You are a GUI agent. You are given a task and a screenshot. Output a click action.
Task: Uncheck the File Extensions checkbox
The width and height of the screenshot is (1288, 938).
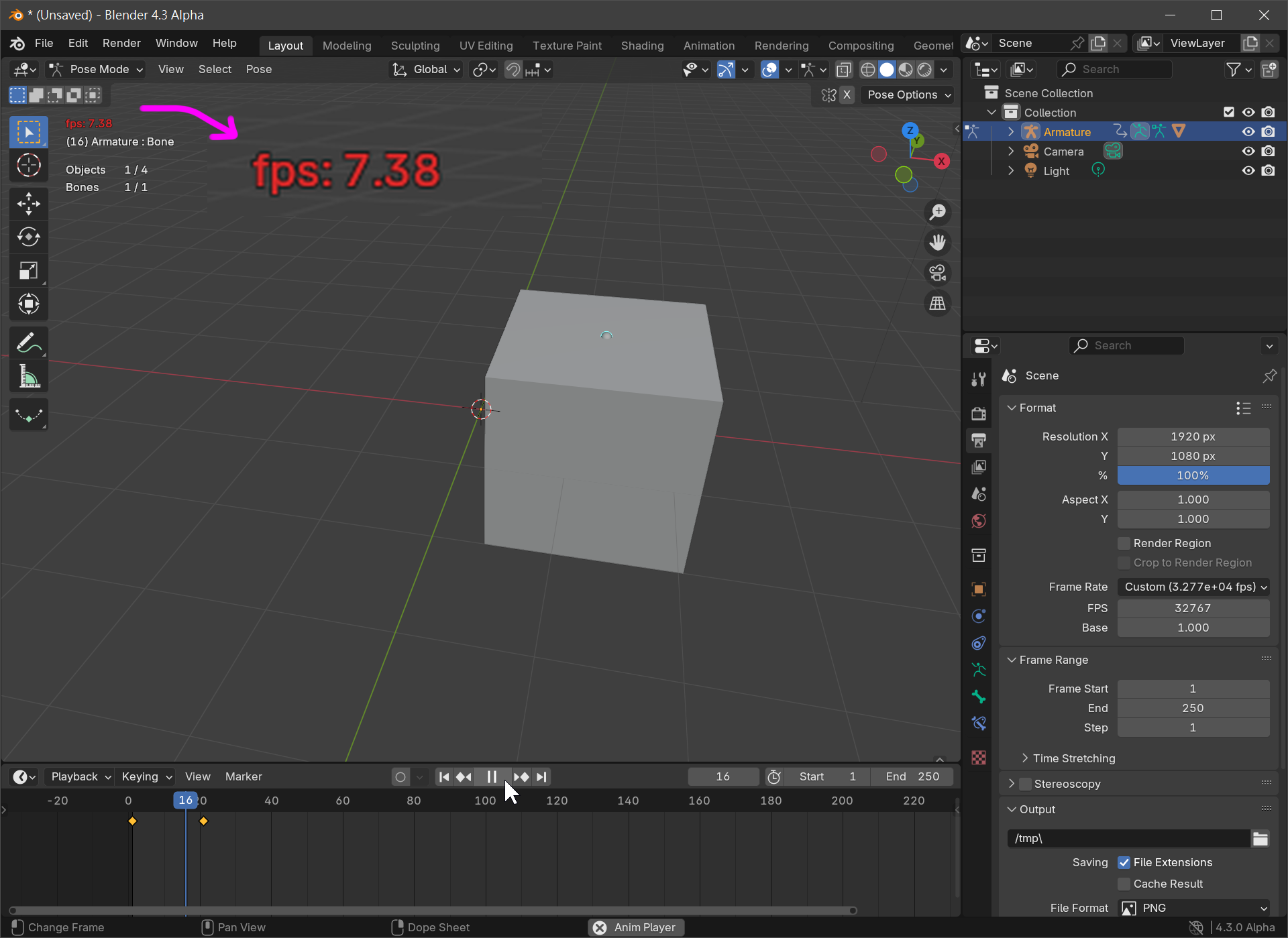coord(1124,862)
